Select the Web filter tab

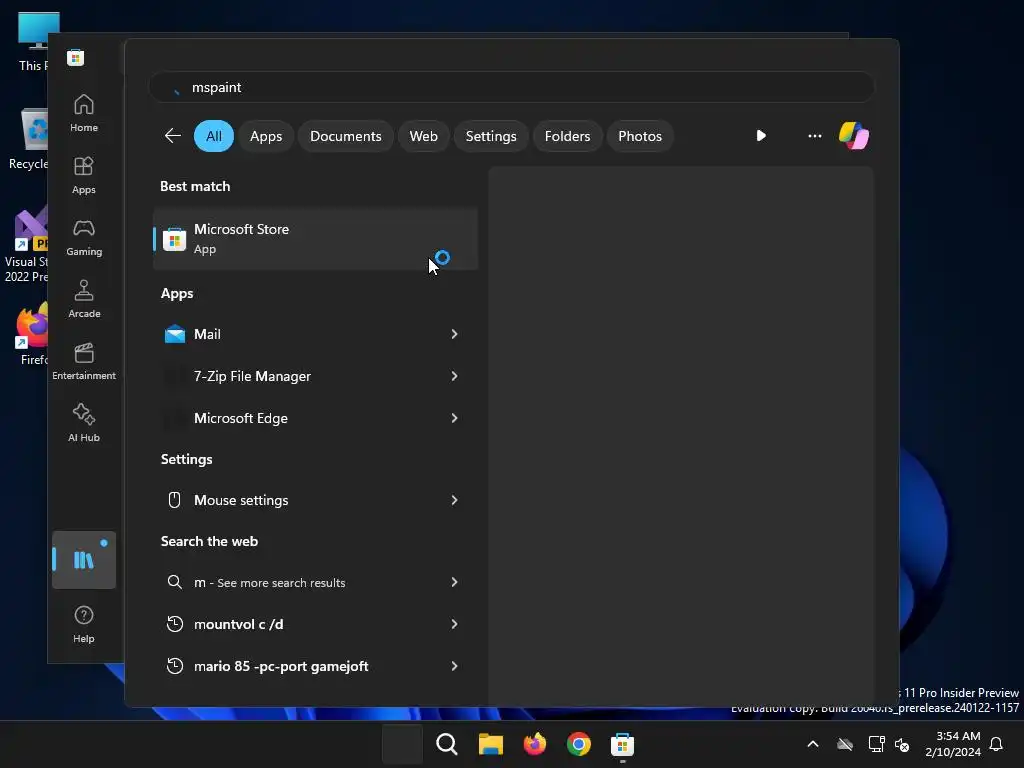[423, 136]
